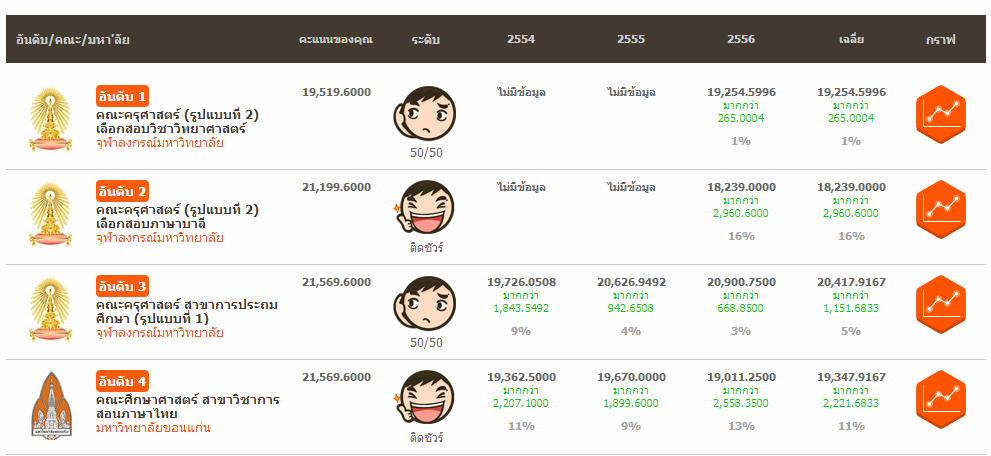This screenshot has width=991, height=456.
Task: Open the orange graph icon for rank 3
Action: 941,304
